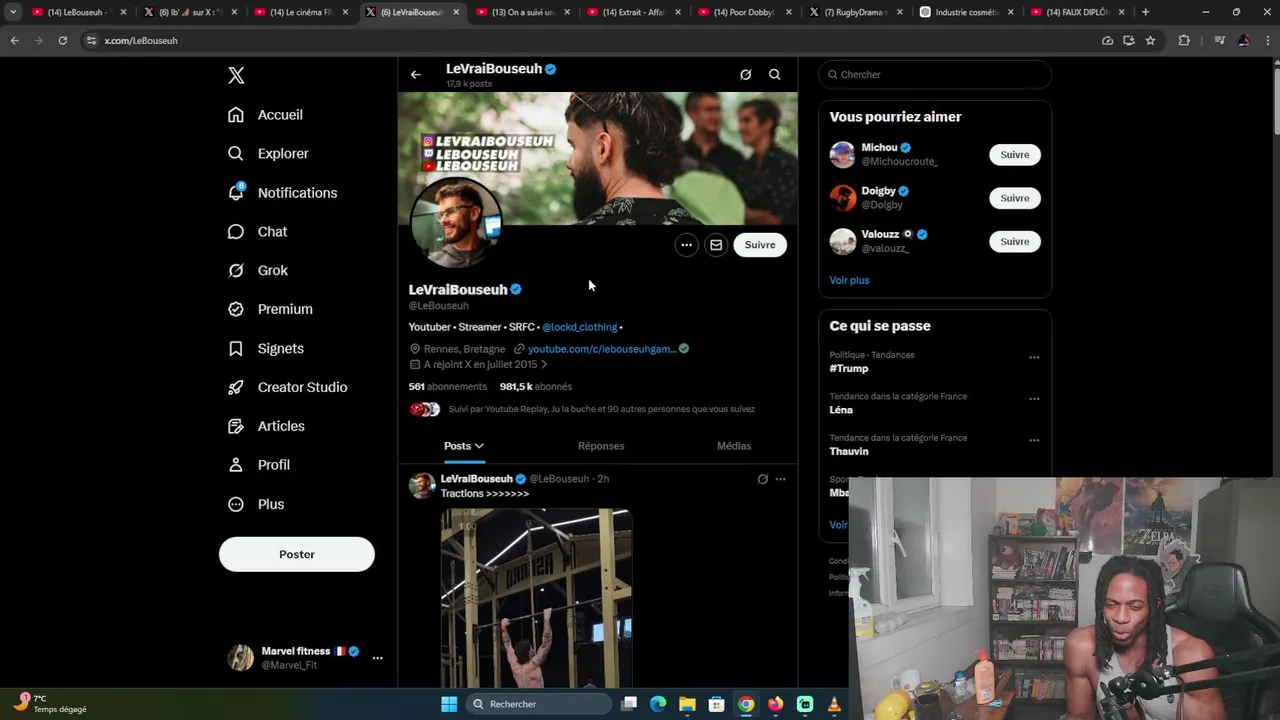Click Michou suggested account name
The height and width of the screenshot is (720, 1280).
[x=880, y=148]
